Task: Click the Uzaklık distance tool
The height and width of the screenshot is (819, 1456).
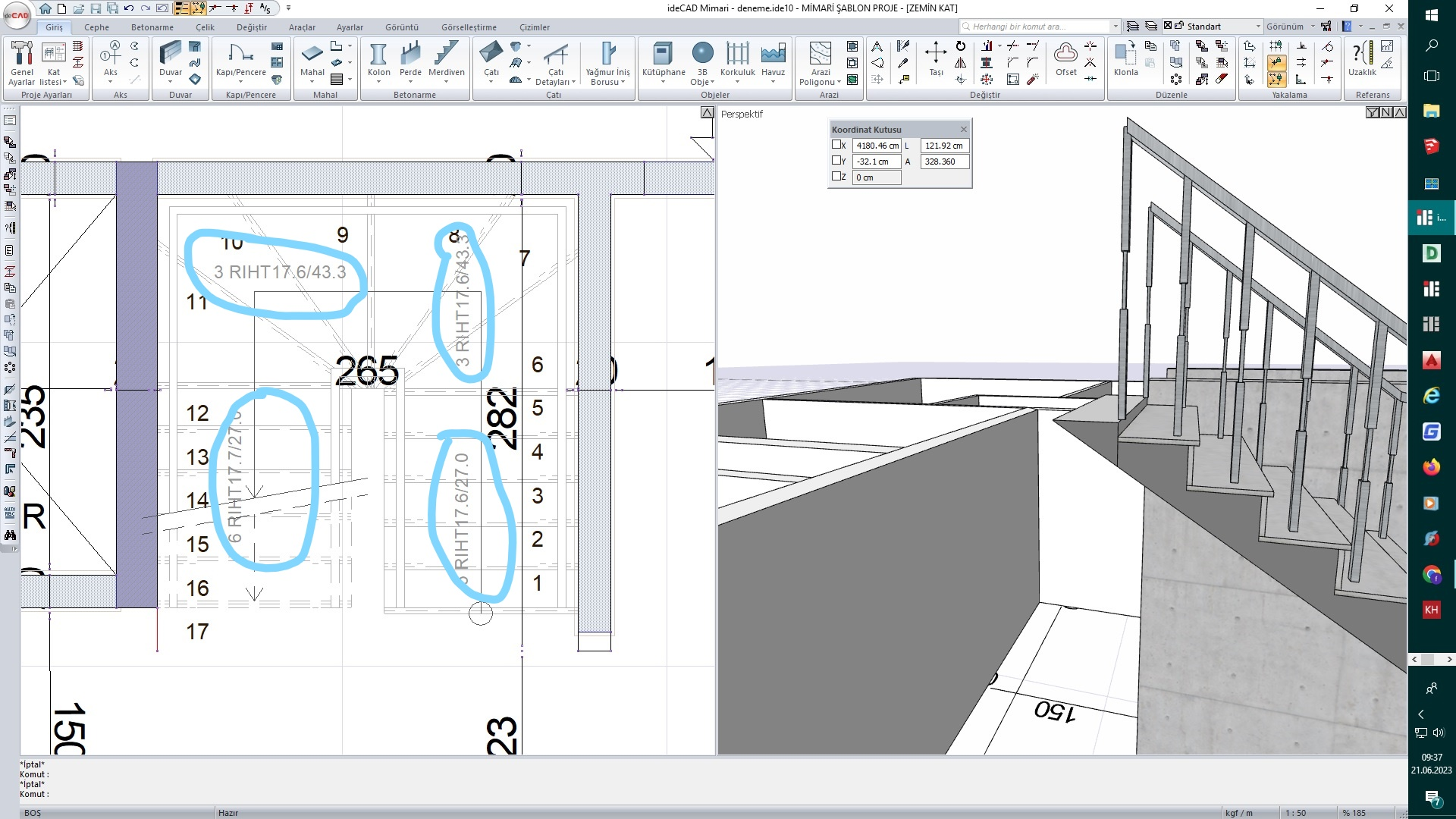Action: pos(1362,59)
